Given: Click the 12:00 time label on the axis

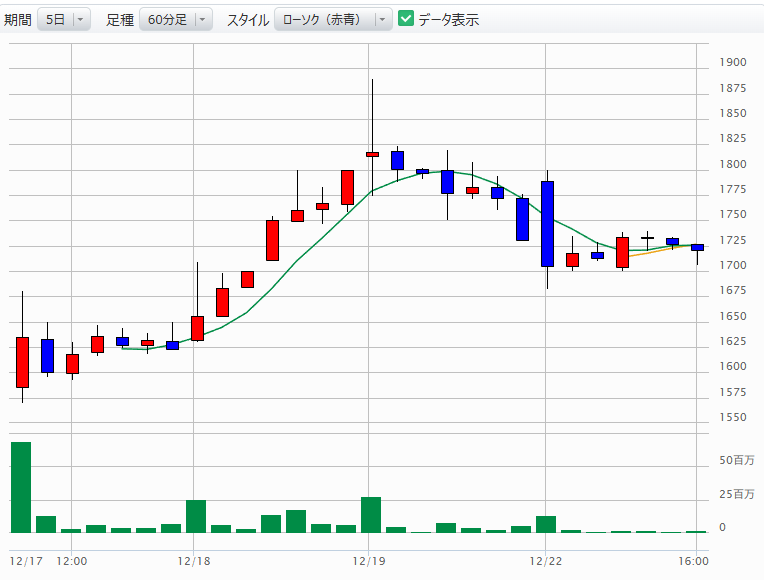Looking at the screenshot, I should [x=71, y=560].
